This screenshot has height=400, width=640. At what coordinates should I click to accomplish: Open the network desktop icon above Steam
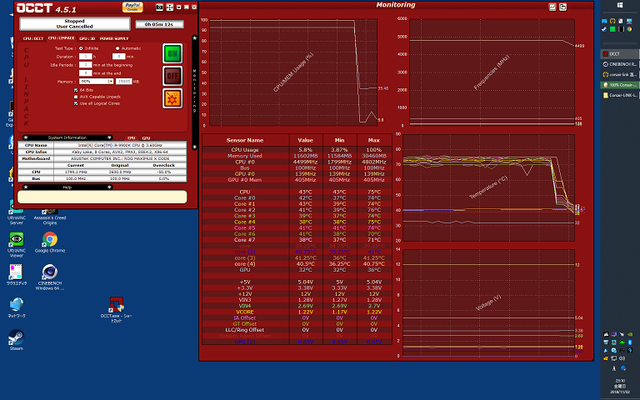16,307
